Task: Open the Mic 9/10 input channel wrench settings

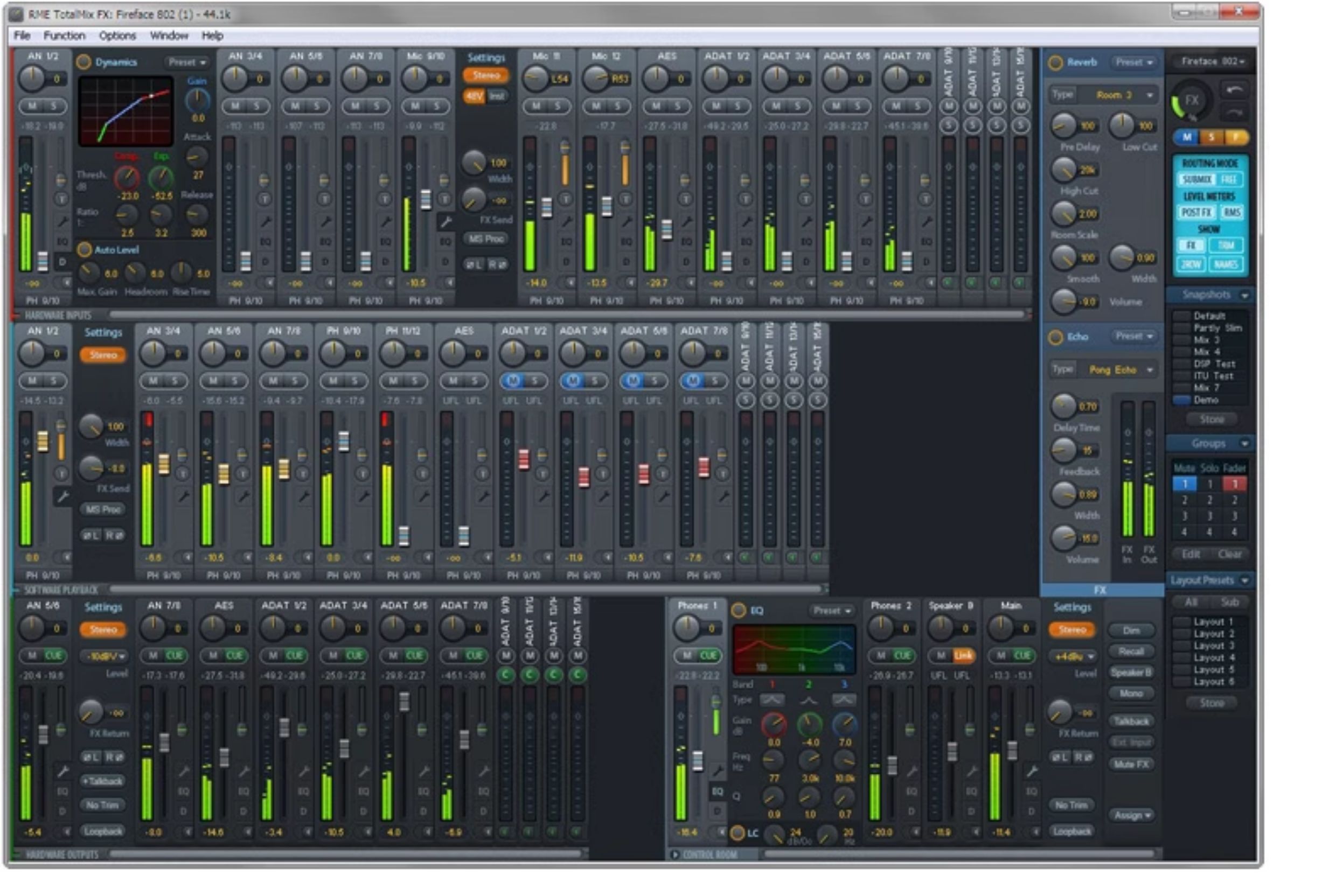Action: coord(446,221)
